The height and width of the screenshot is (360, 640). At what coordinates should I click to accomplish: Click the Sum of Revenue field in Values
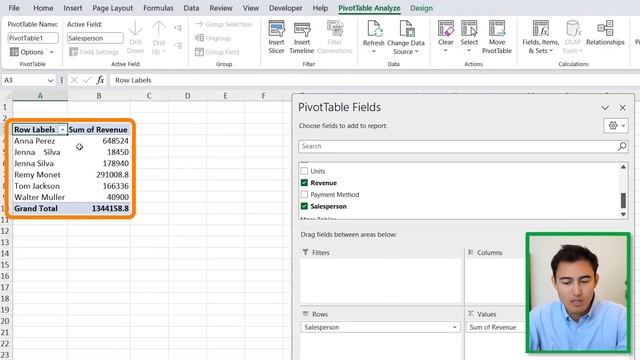pos(496,327)
